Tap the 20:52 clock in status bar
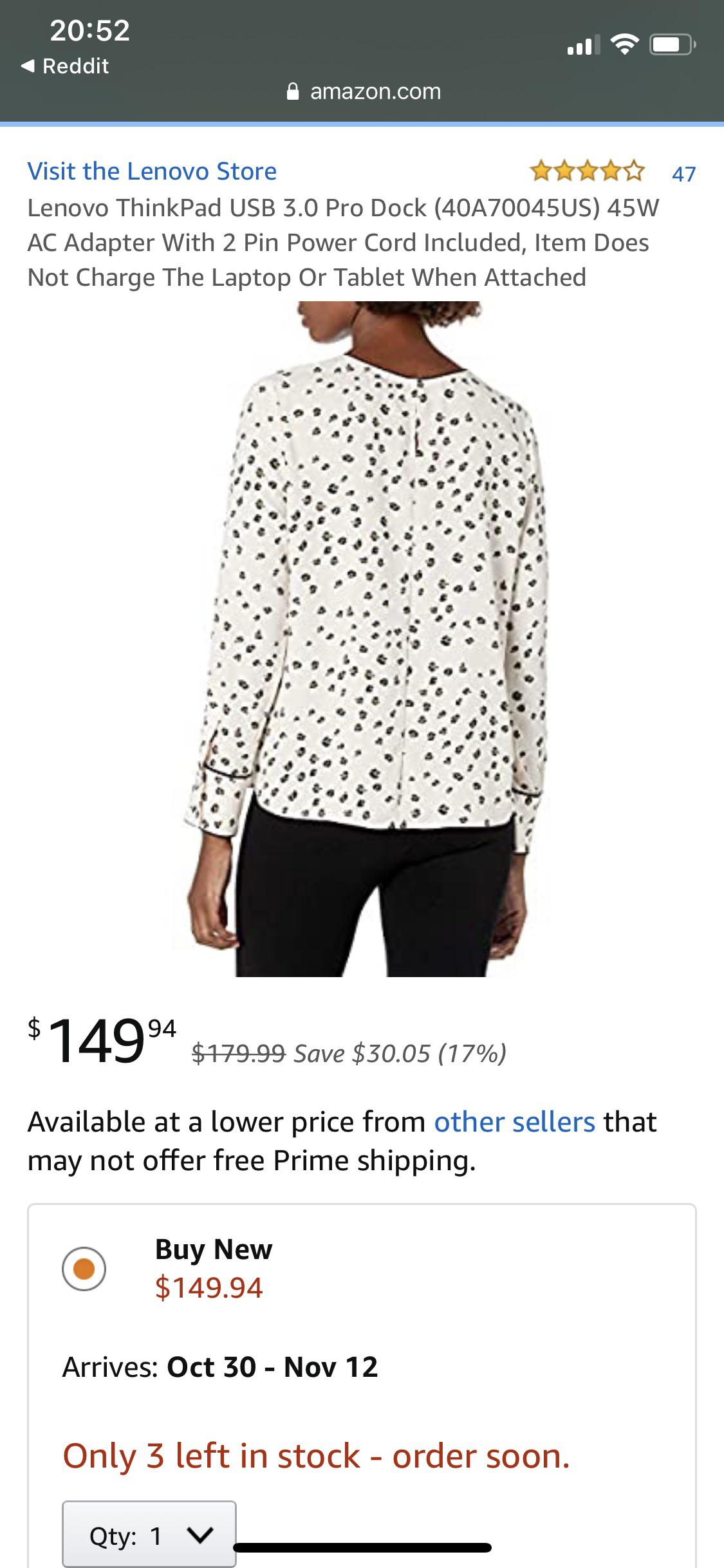724x1568 pixels. [90, 30]
